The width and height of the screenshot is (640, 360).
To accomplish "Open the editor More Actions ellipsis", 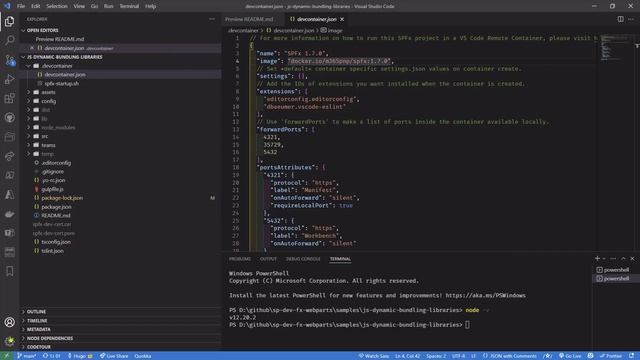I will click(631, 19).
